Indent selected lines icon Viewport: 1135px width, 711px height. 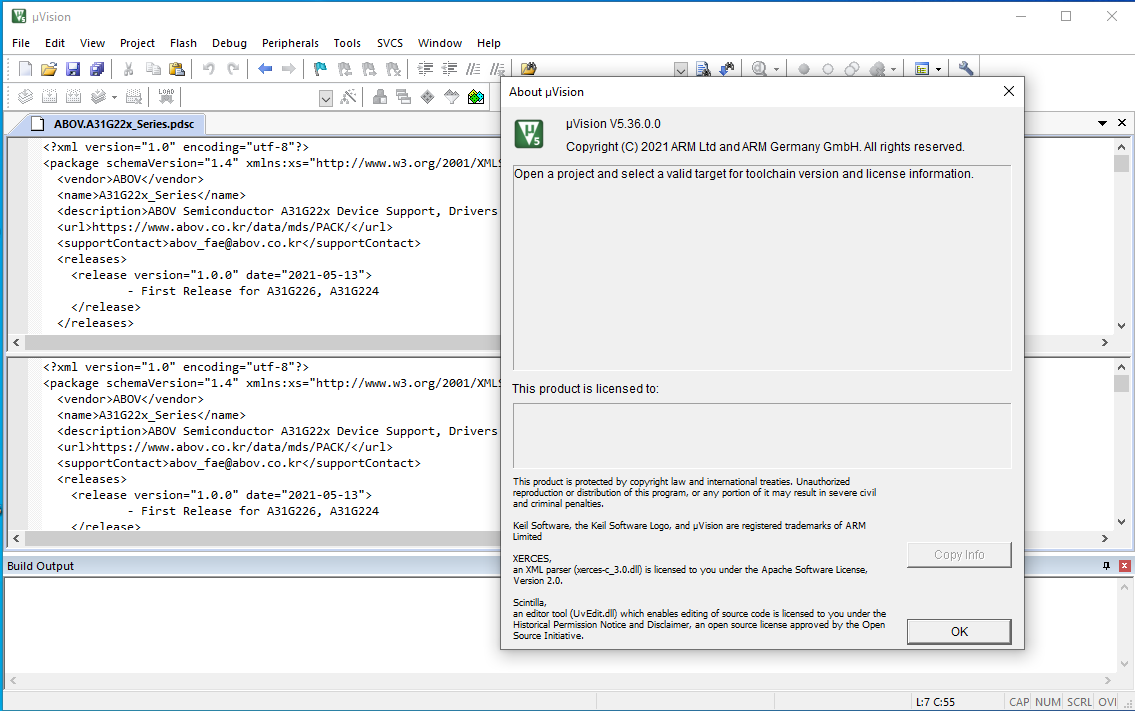425,69
